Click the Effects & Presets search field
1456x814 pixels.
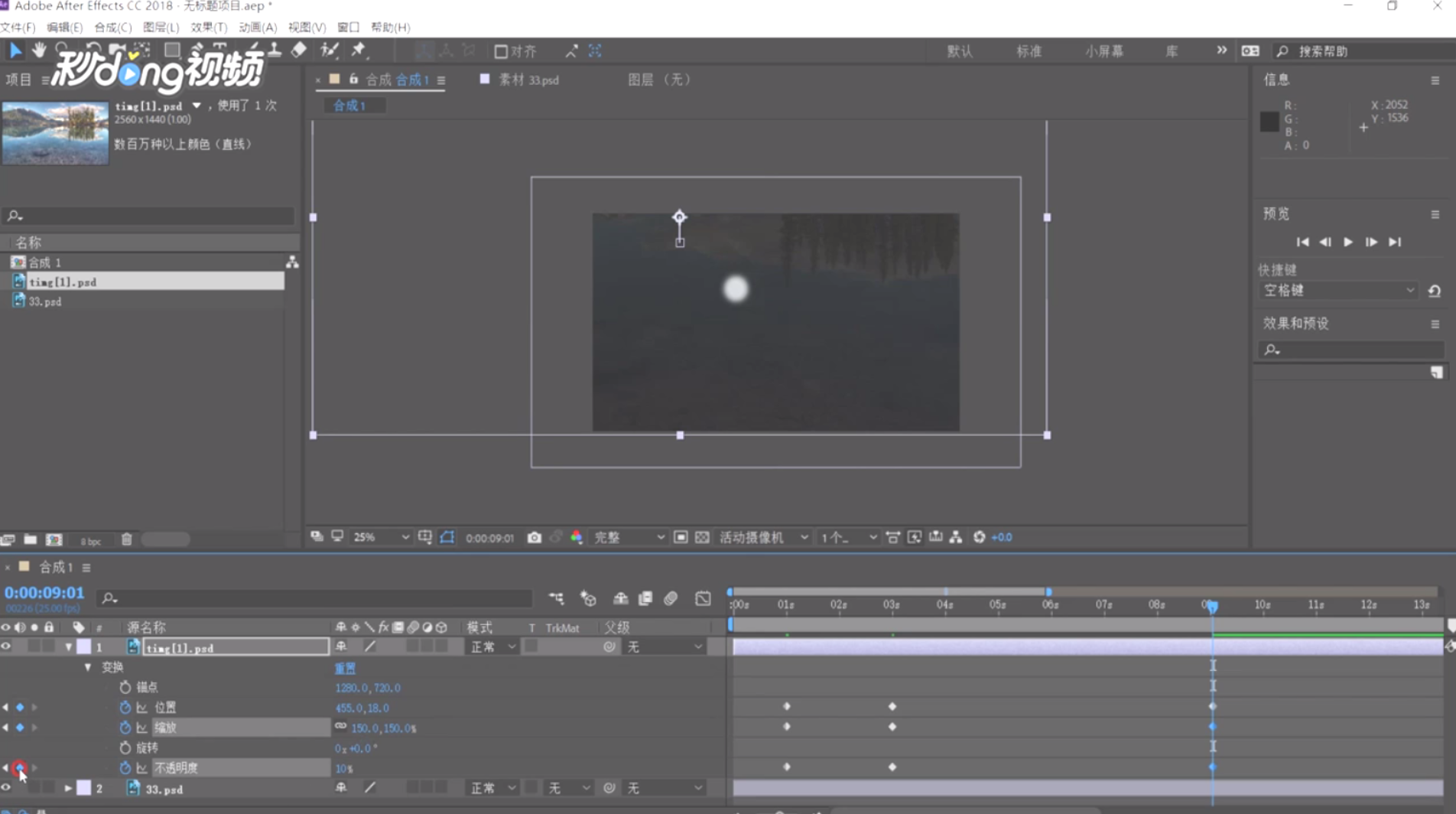[x=1350, y=350]
